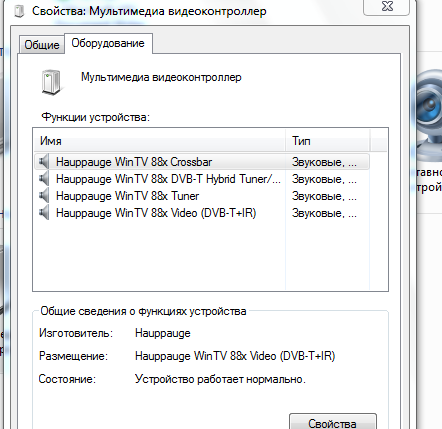Select Hauppauge WinTV 88x Tuner row
This screenshot has height=429, width=442.
click(202, 196)
